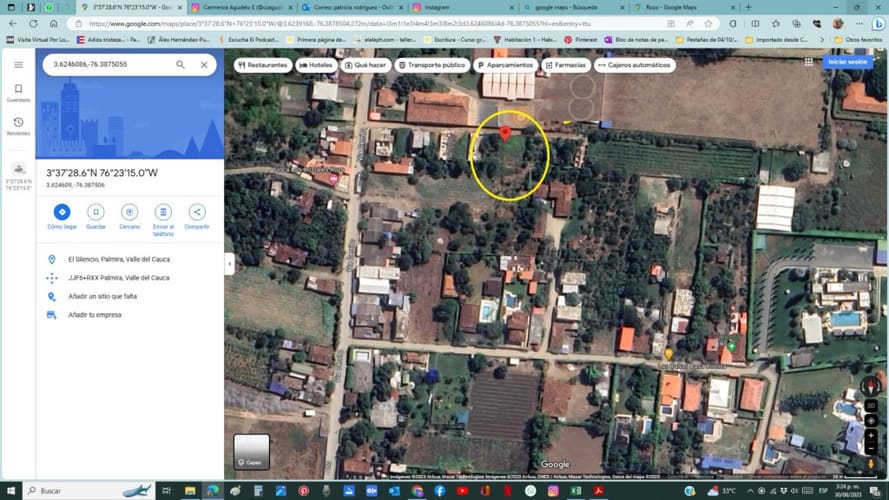Select El Silencio, Palmira address row
Viewport: 889px width, 500px height.
click(130, 259)
